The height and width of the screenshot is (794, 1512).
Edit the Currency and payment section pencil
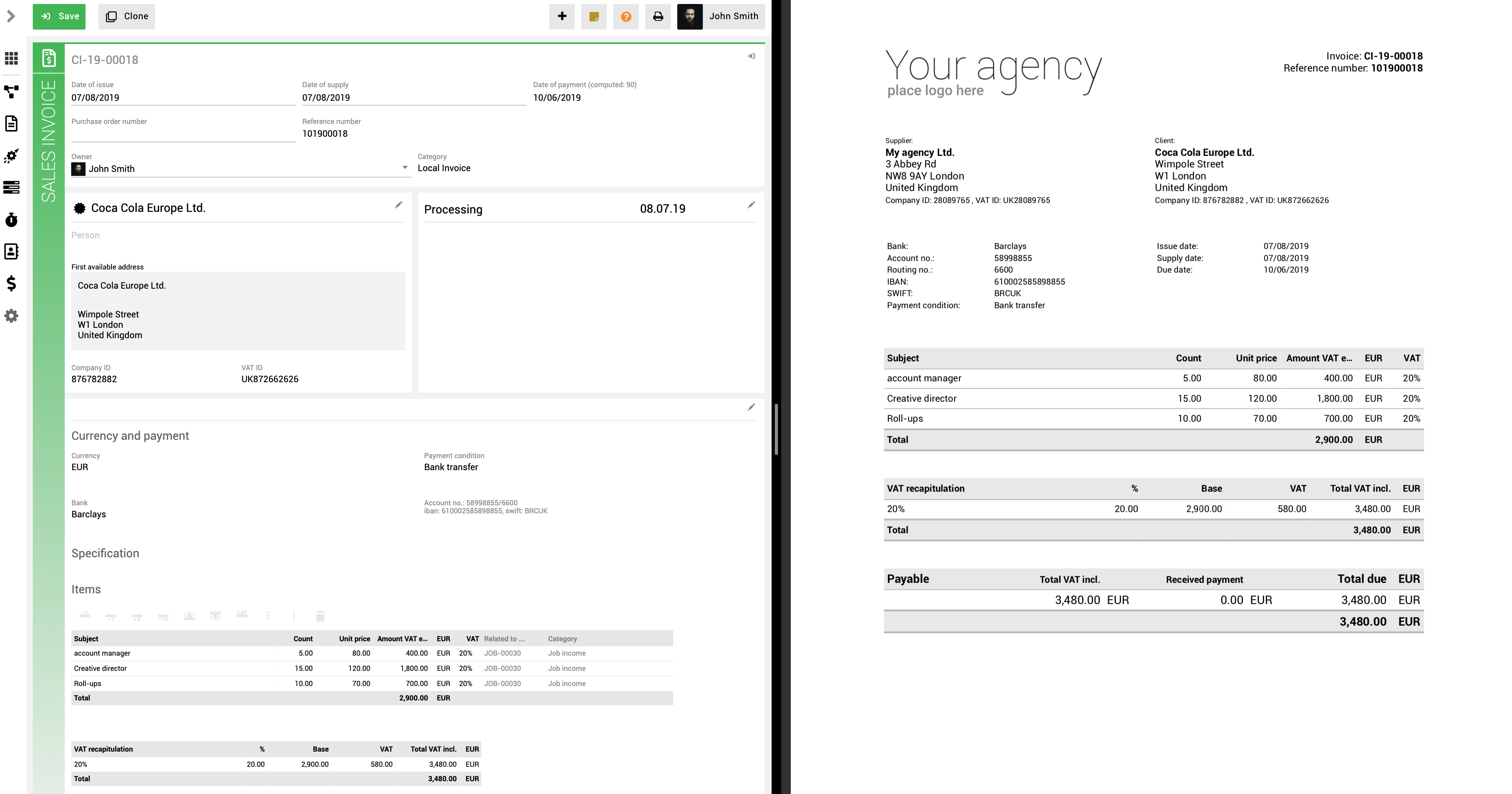coord(751,407)
